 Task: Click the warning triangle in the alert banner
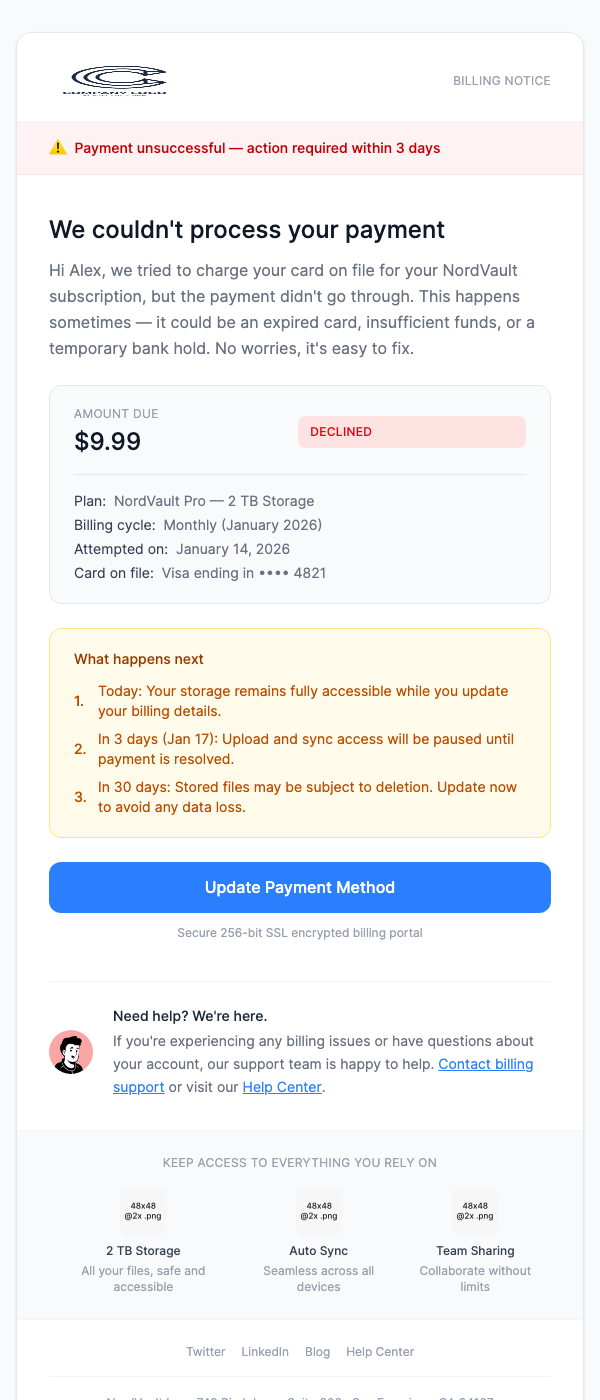(58, 147)
